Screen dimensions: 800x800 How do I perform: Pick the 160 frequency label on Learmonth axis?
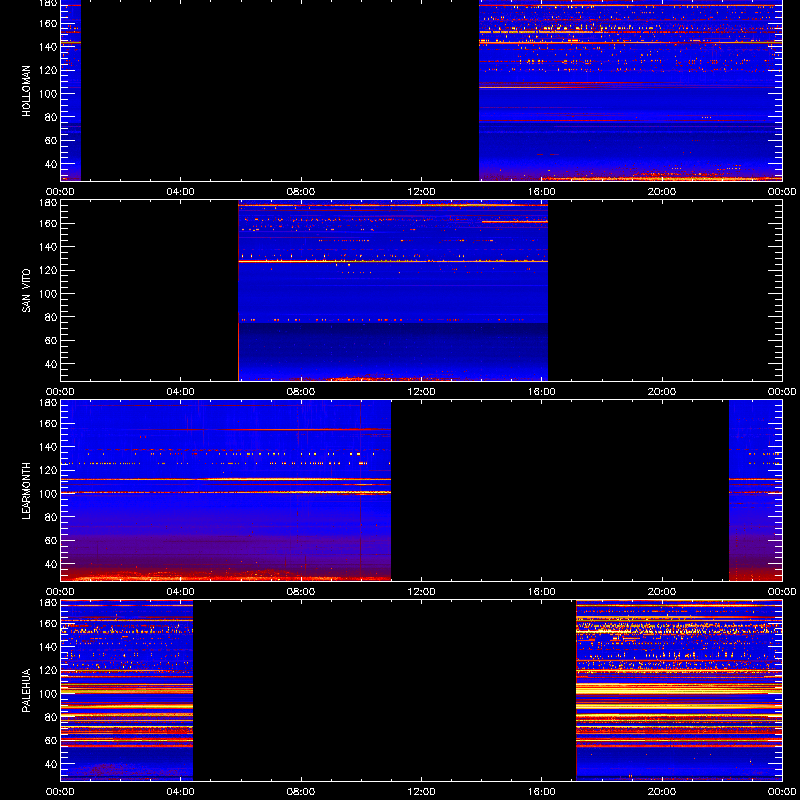coord(48,423)
